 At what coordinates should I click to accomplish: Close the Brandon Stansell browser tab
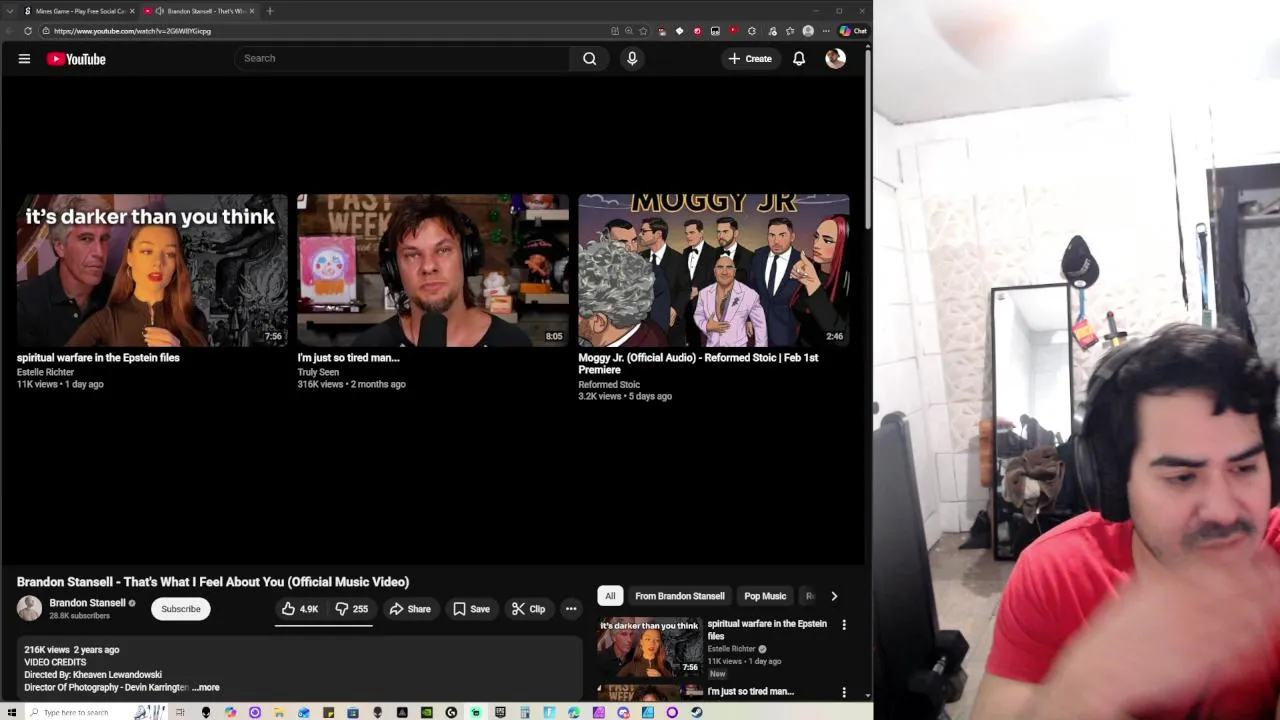[252, 11]
